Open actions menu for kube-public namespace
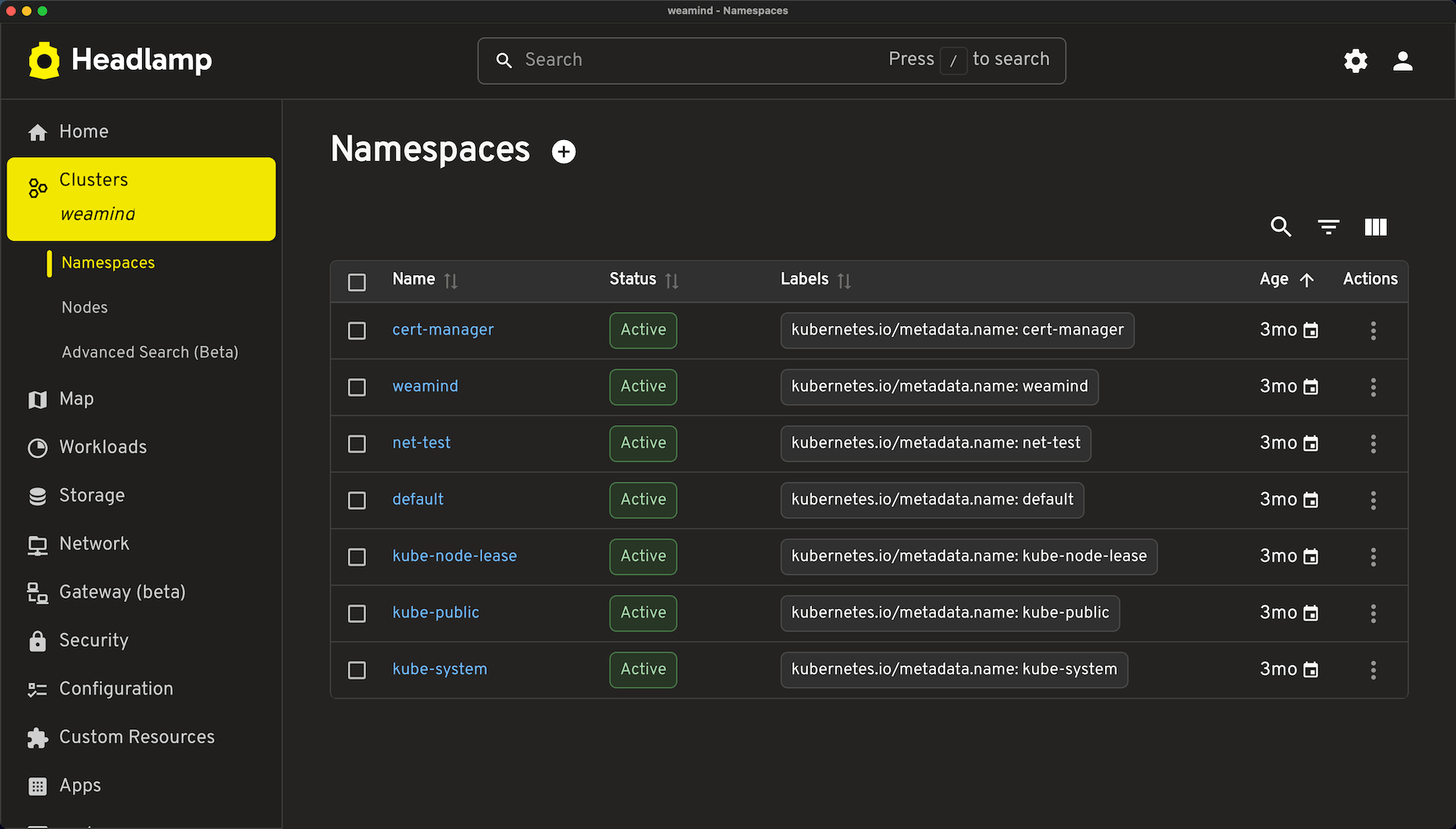1456x829 pixels. [x=1373, y=614]
